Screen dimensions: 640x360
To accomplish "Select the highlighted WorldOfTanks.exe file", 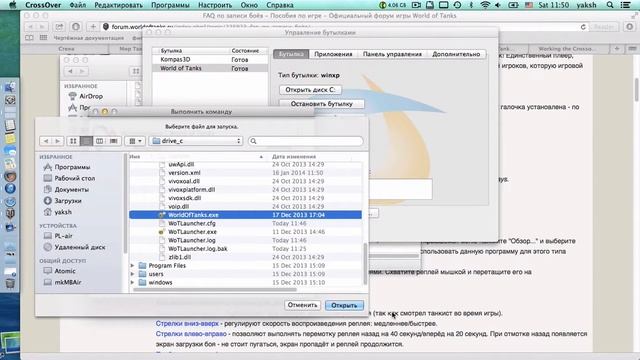I will coord(245,215).
